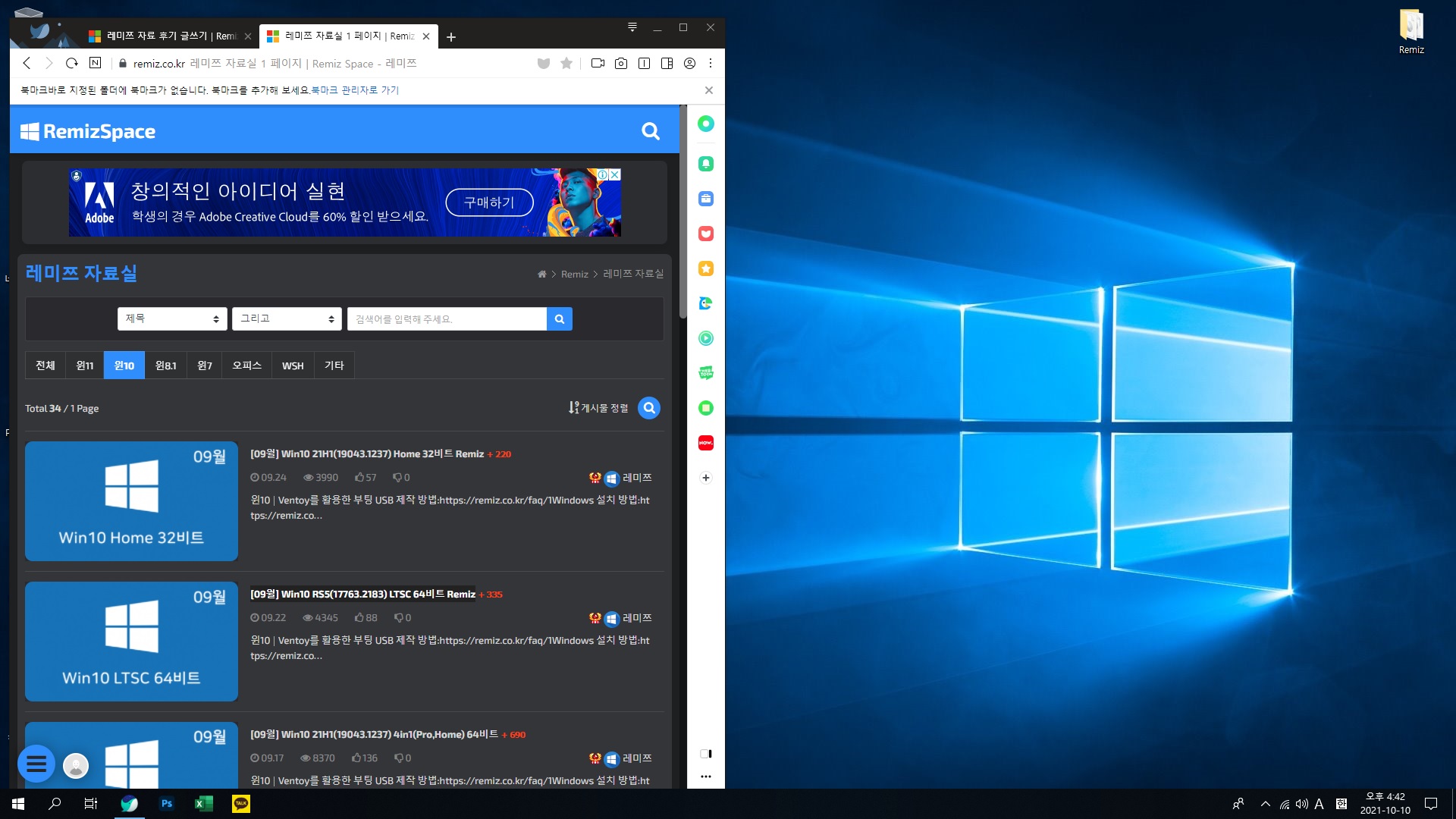Click the 구매하기 button in the Adobe ad

point(489,202)
